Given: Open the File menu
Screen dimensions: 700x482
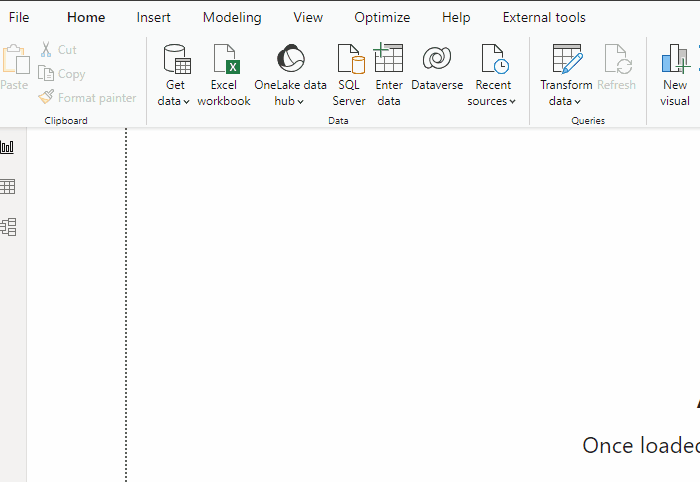Looking at the screenshot, I should 19,17.
